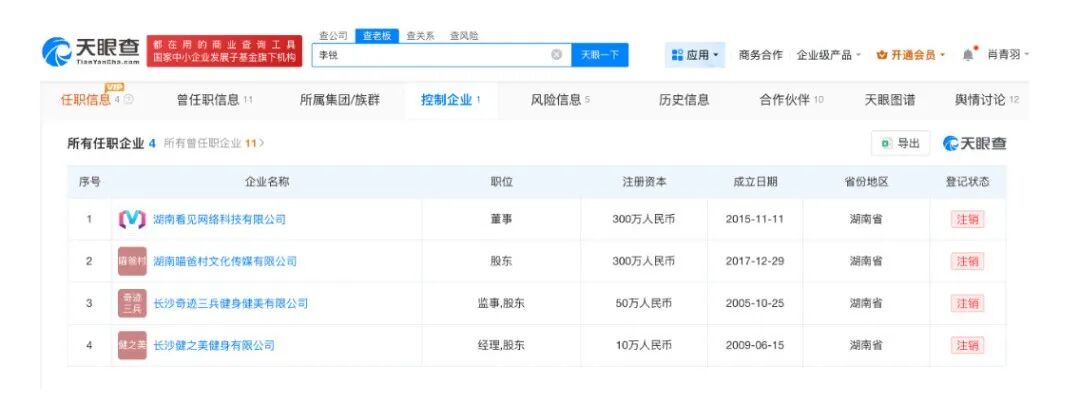The height and width of the screenshot is (404, 1080).
Task: Go to the 任职信息 tab
Action: [x=85, y=100]
